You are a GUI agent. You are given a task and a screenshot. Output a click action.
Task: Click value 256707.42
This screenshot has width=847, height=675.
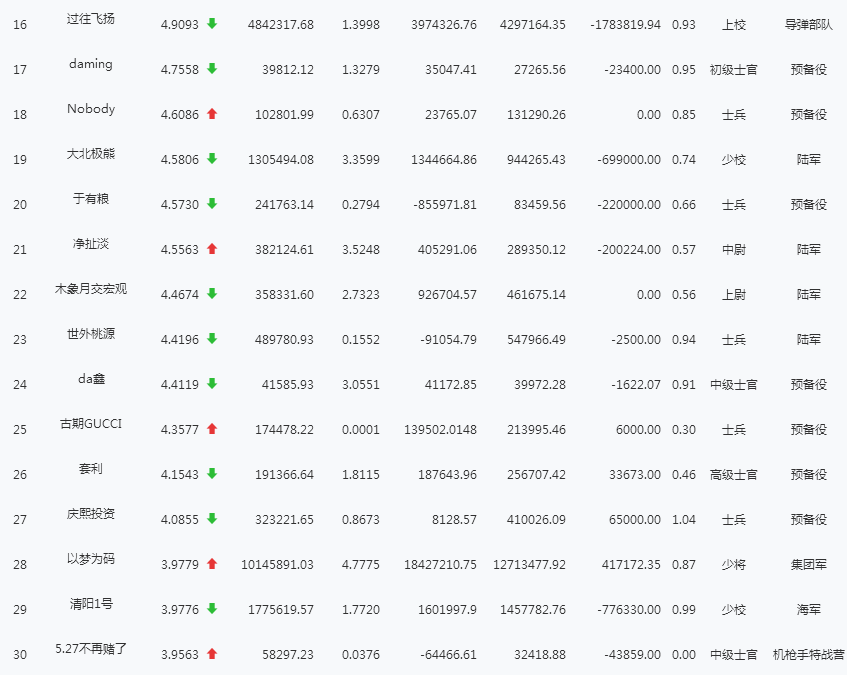(536, 475)
